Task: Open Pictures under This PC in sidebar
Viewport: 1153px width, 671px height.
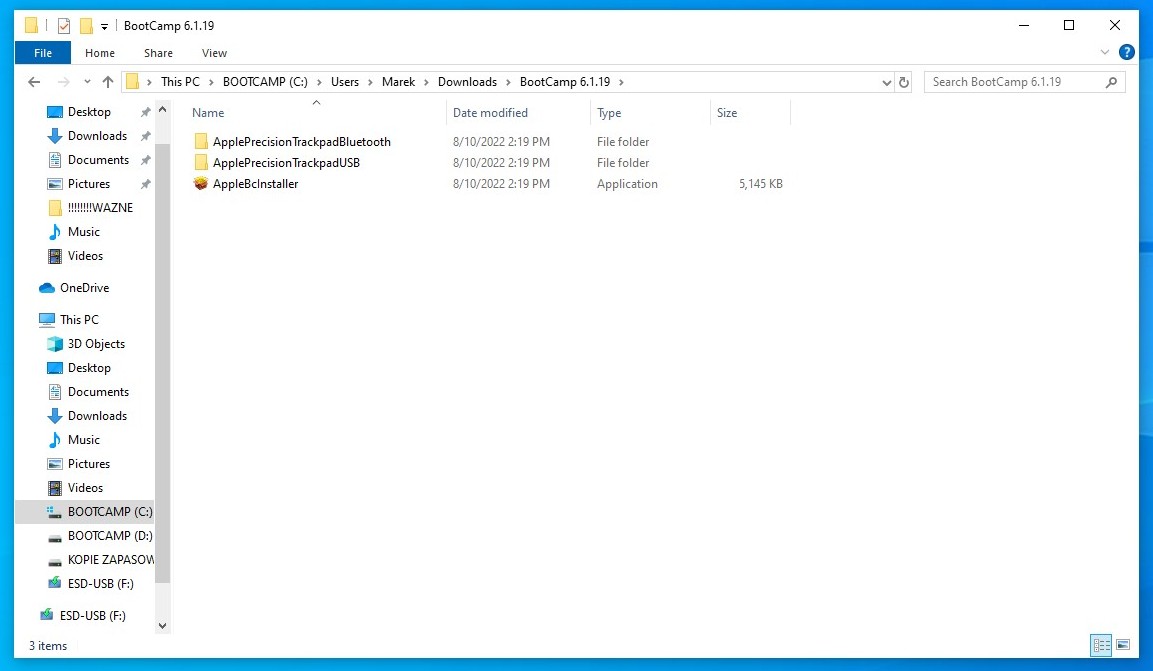Action: (x=89, y=464)
